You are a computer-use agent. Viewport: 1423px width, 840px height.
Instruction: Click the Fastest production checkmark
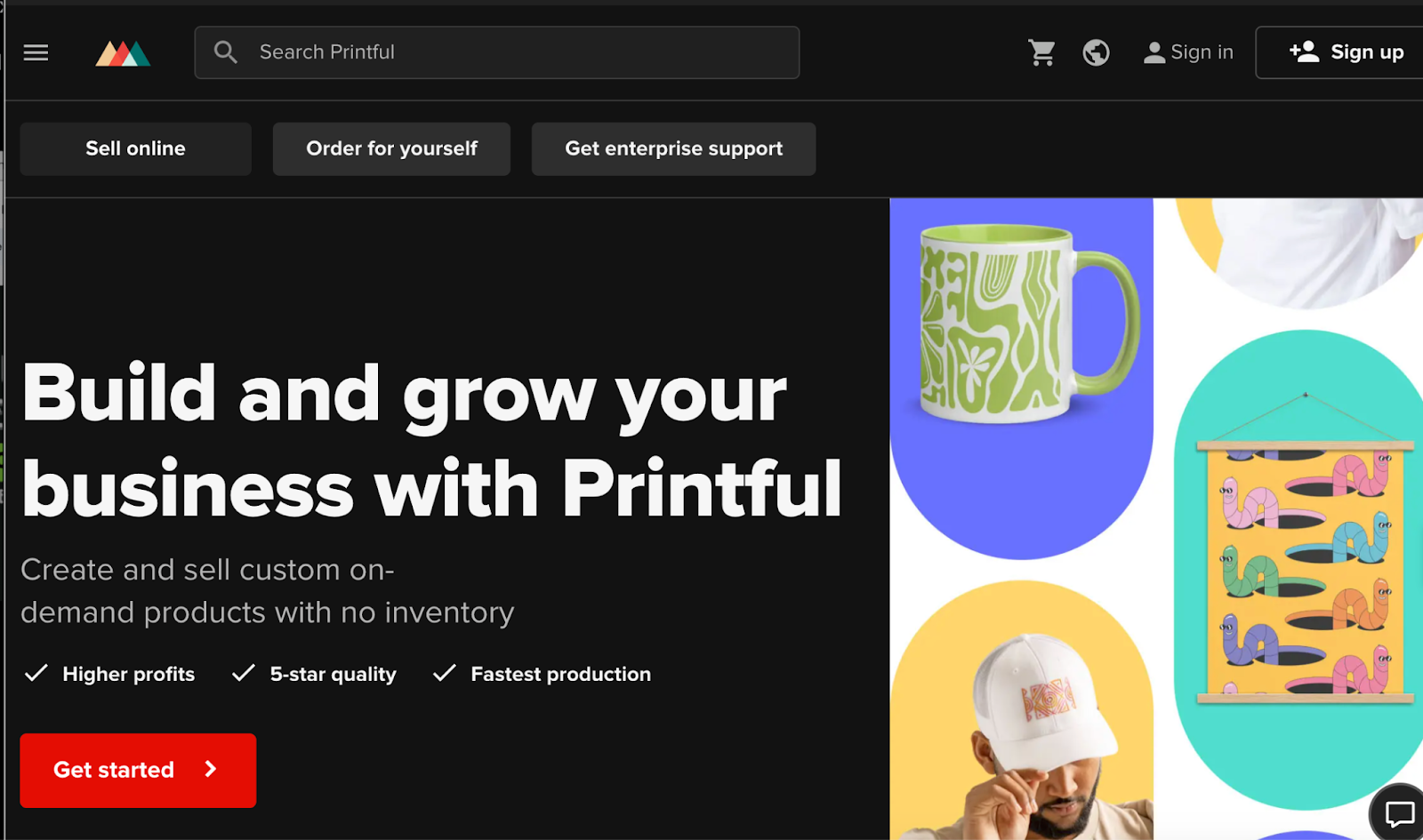[443, 673]
